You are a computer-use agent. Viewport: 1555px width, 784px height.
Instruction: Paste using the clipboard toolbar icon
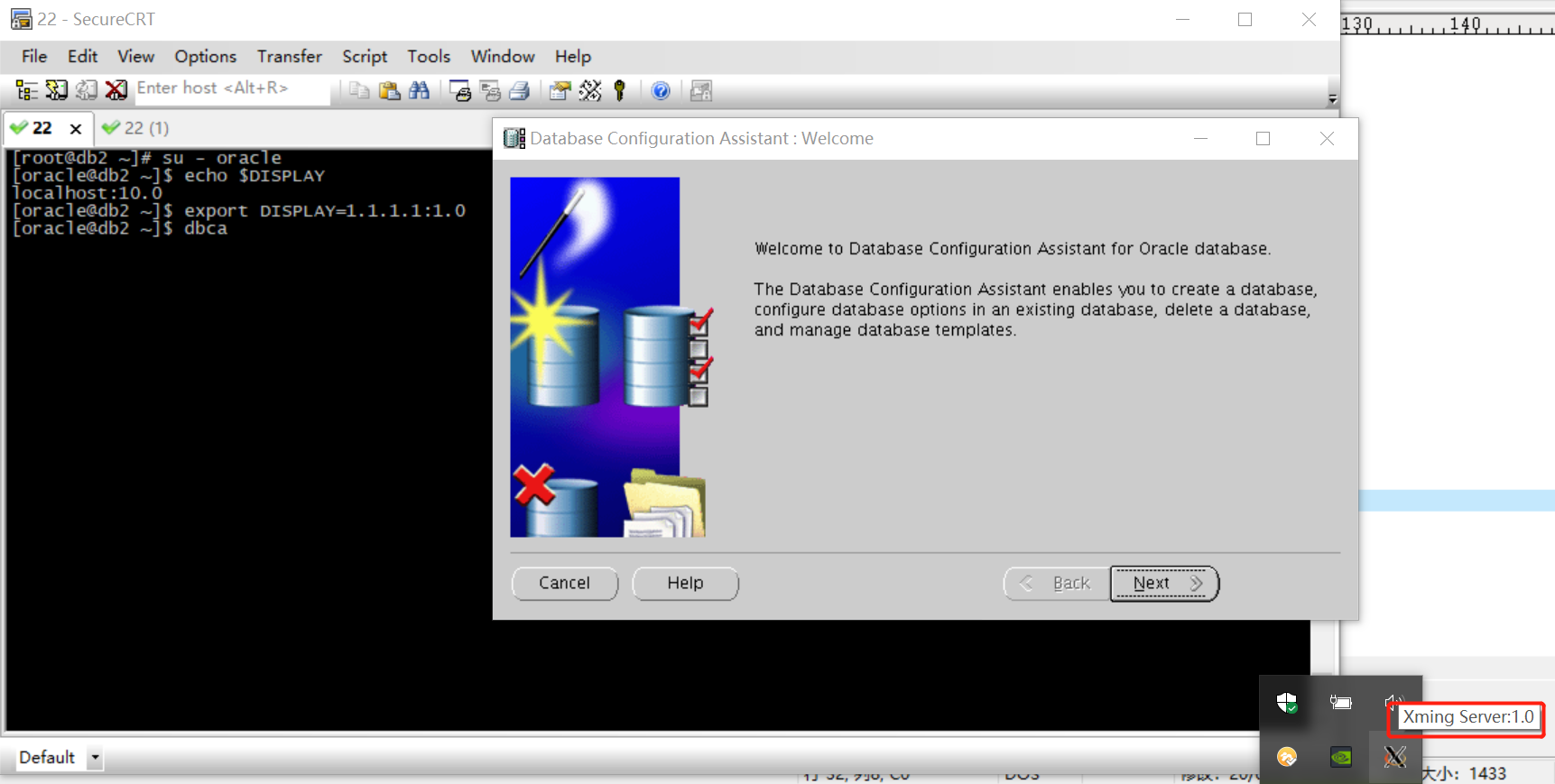389,90
